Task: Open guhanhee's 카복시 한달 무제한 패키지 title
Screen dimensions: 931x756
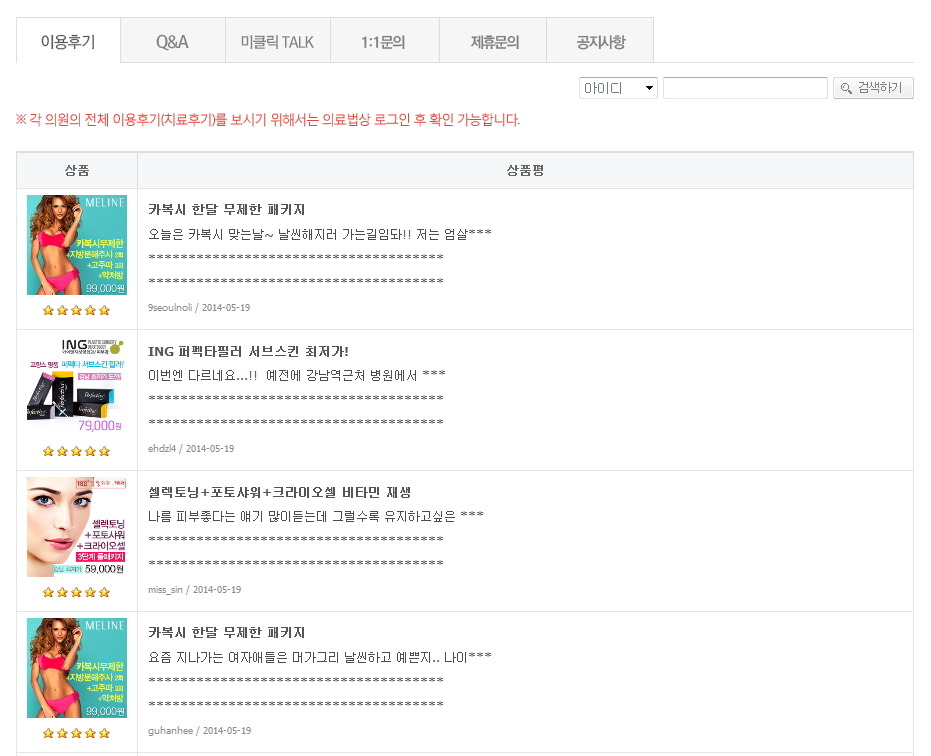Action: tap(226, 632)
